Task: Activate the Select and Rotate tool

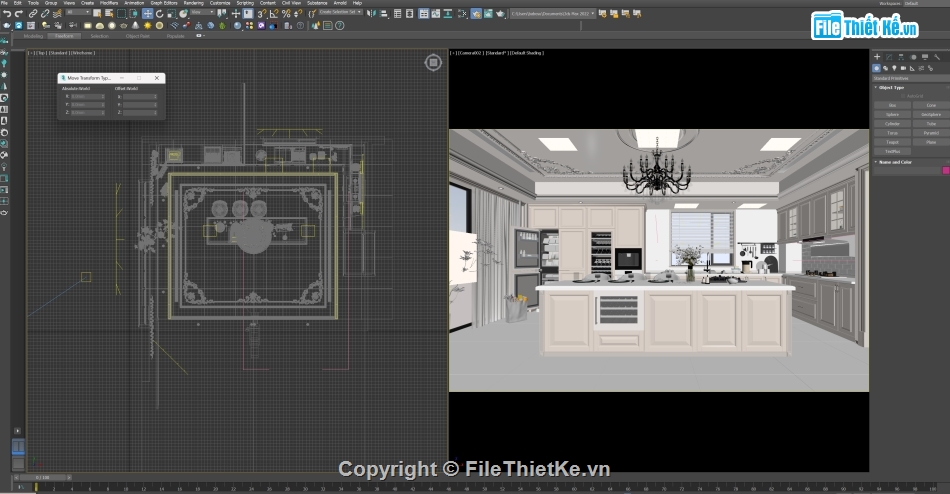Action: [159, 13]
